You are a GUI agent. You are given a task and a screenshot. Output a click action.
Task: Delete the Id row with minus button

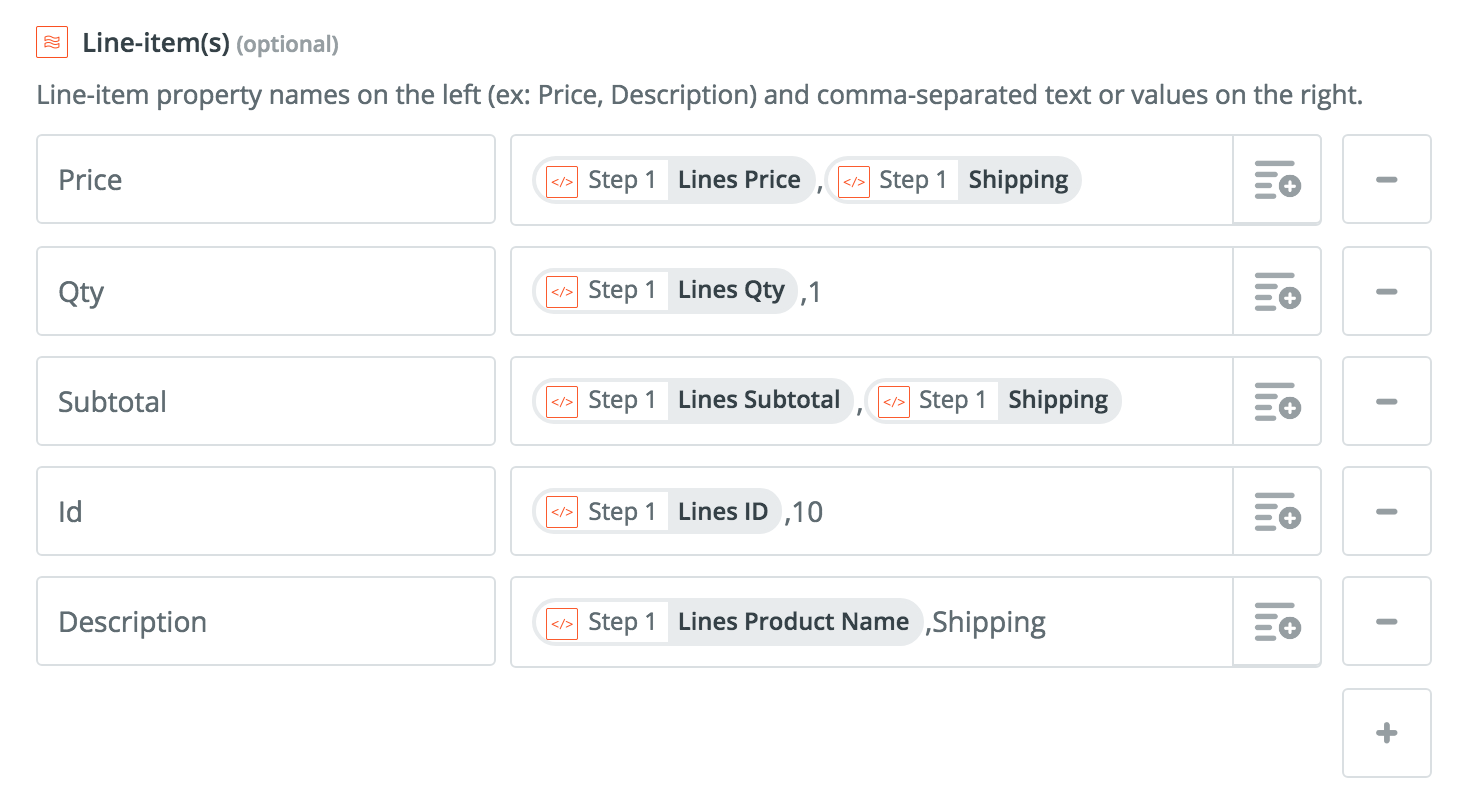coord(1386,511)
